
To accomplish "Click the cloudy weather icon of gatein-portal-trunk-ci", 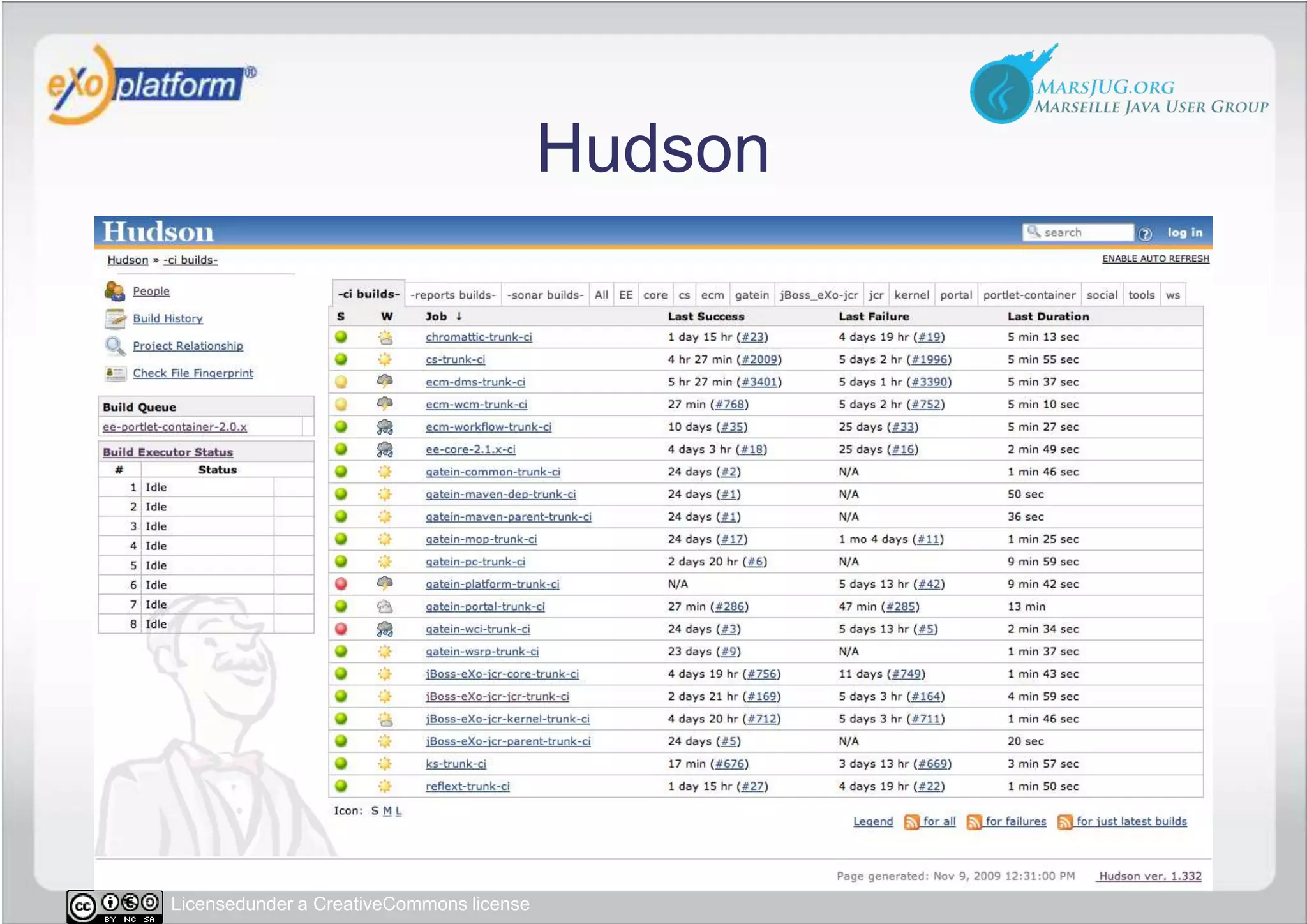I will pyautogui.click(x=385, y=606).
